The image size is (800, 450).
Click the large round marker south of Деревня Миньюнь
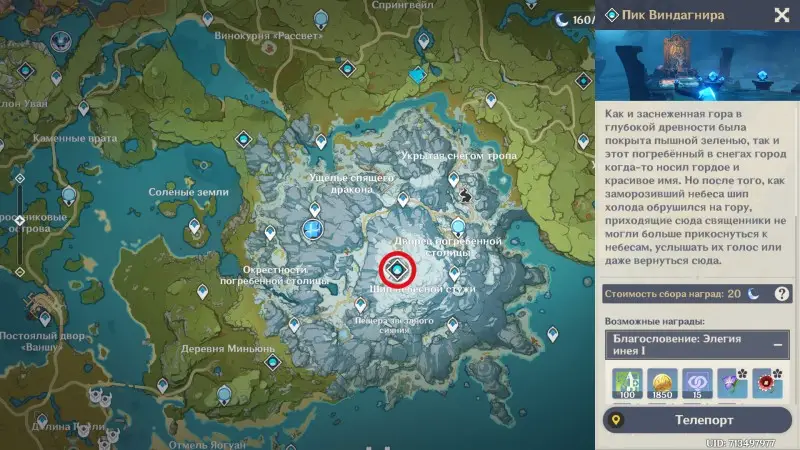tap(224, 395)
